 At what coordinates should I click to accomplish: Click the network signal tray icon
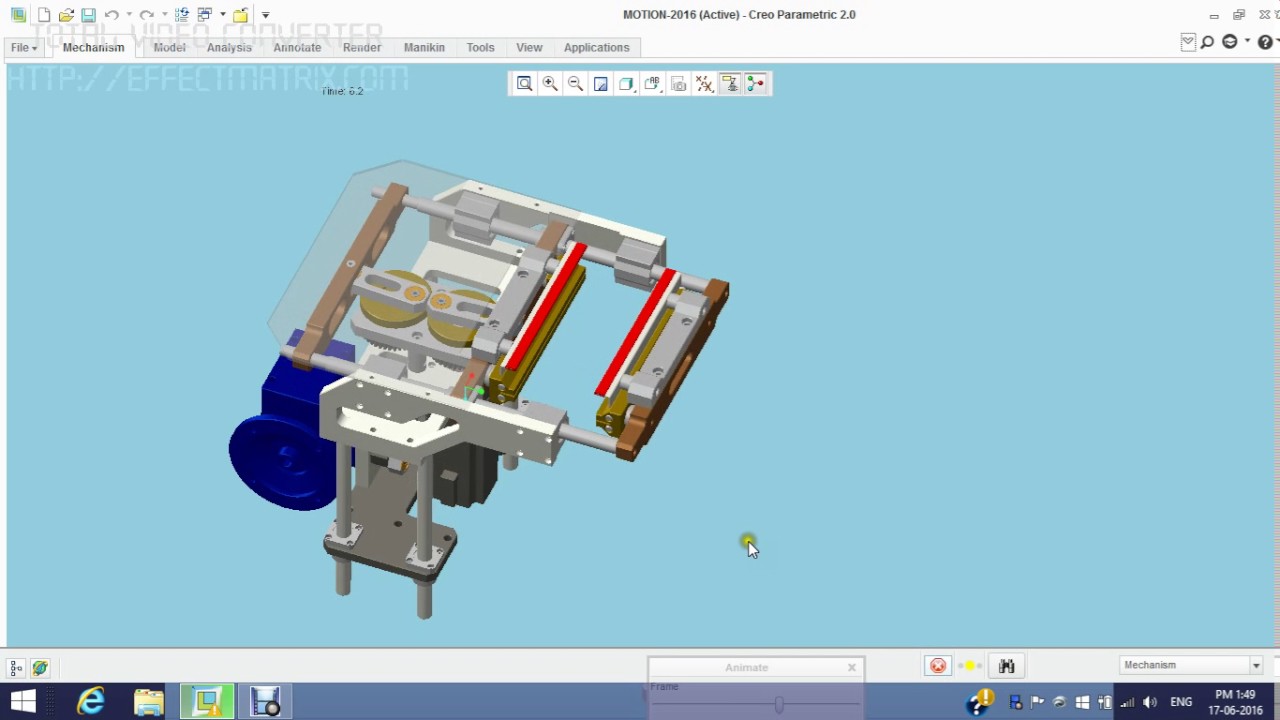[x=1127, y=702]
